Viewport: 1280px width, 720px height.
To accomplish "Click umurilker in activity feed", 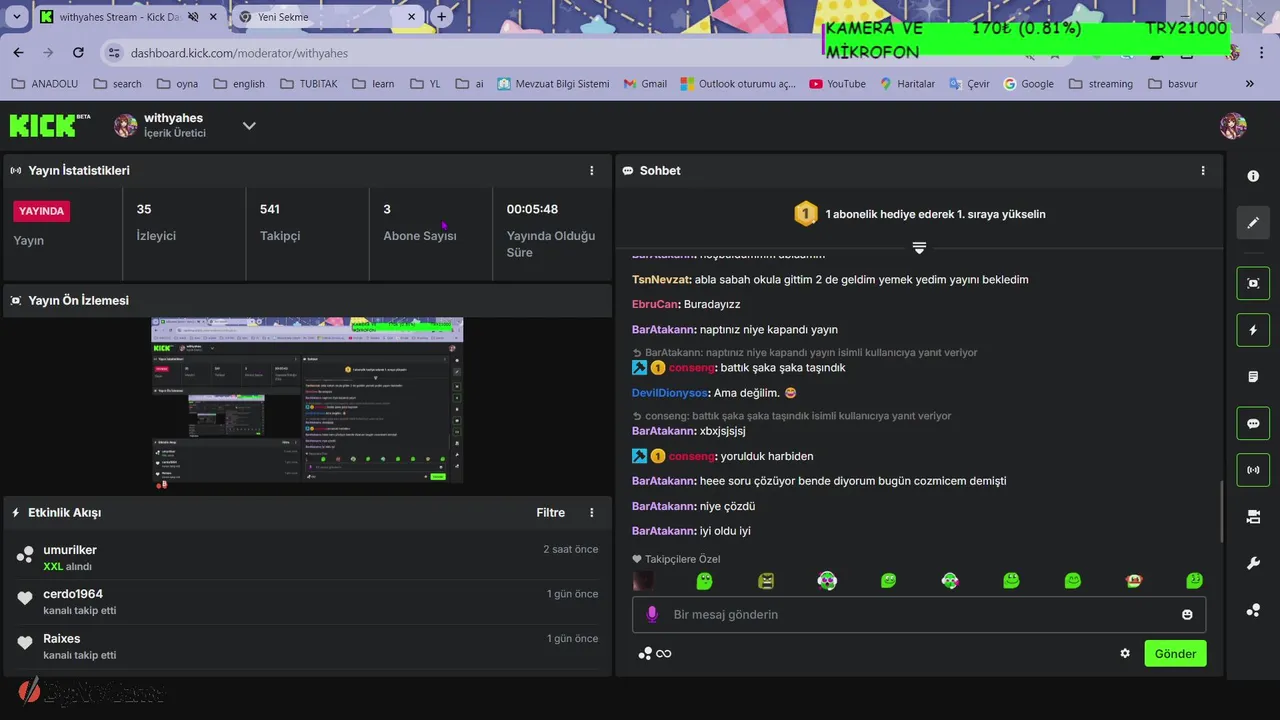I will pos(70,550).
